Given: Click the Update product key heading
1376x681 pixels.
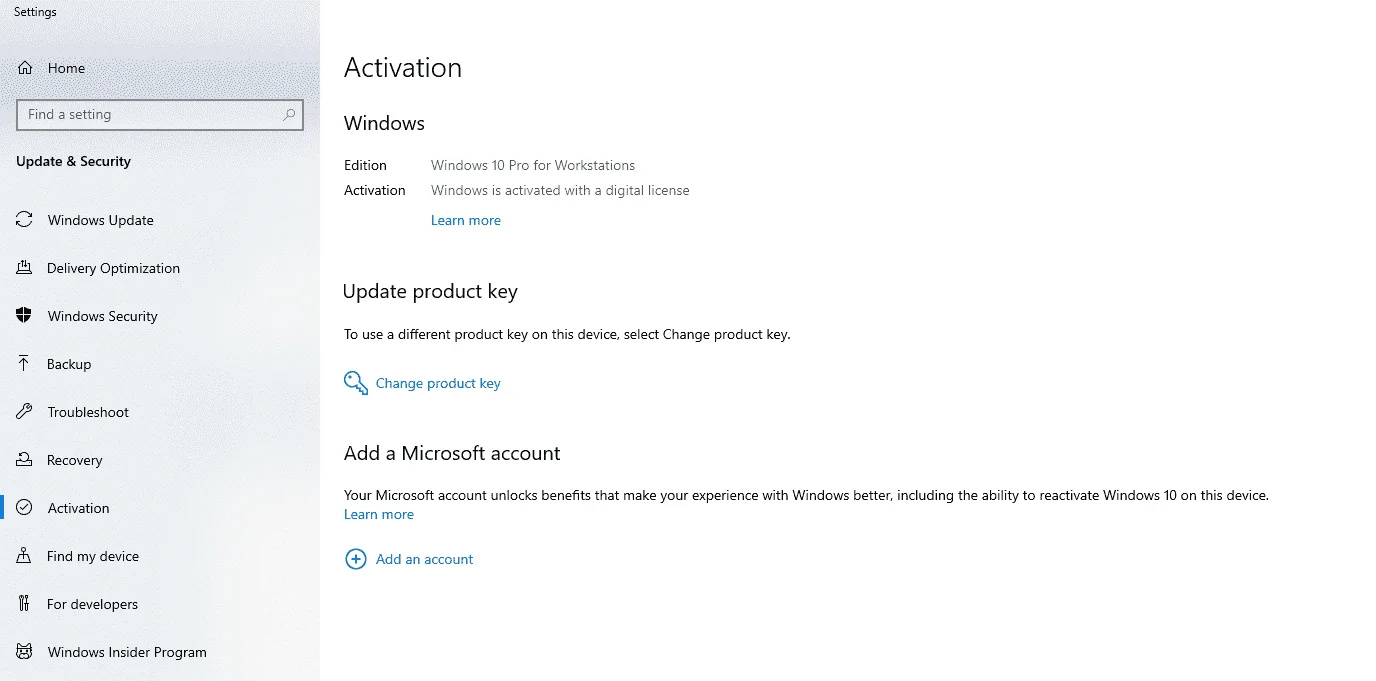Looking at the screenshot, I should 430,292.
